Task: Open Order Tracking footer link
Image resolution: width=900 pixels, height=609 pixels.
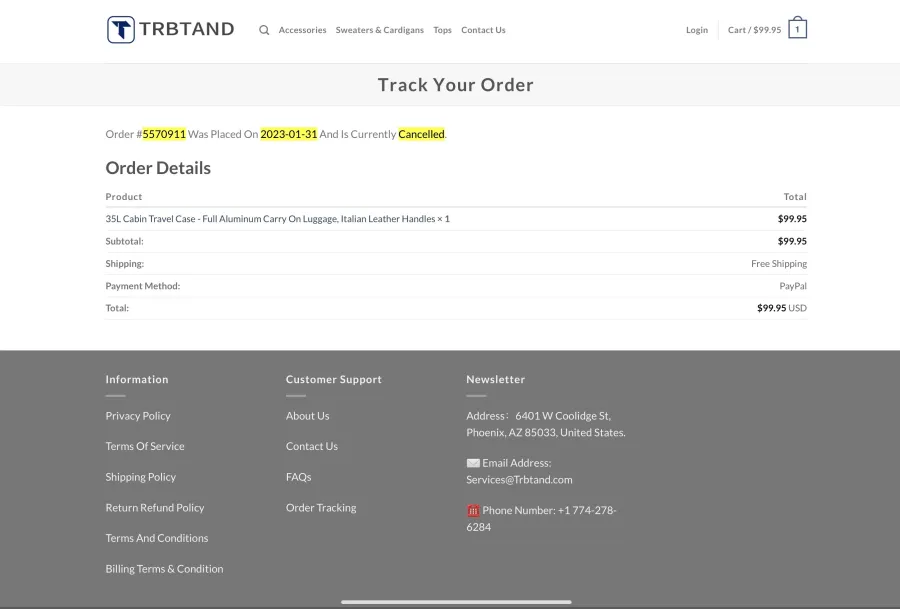Action: click(x=321, y=507)
